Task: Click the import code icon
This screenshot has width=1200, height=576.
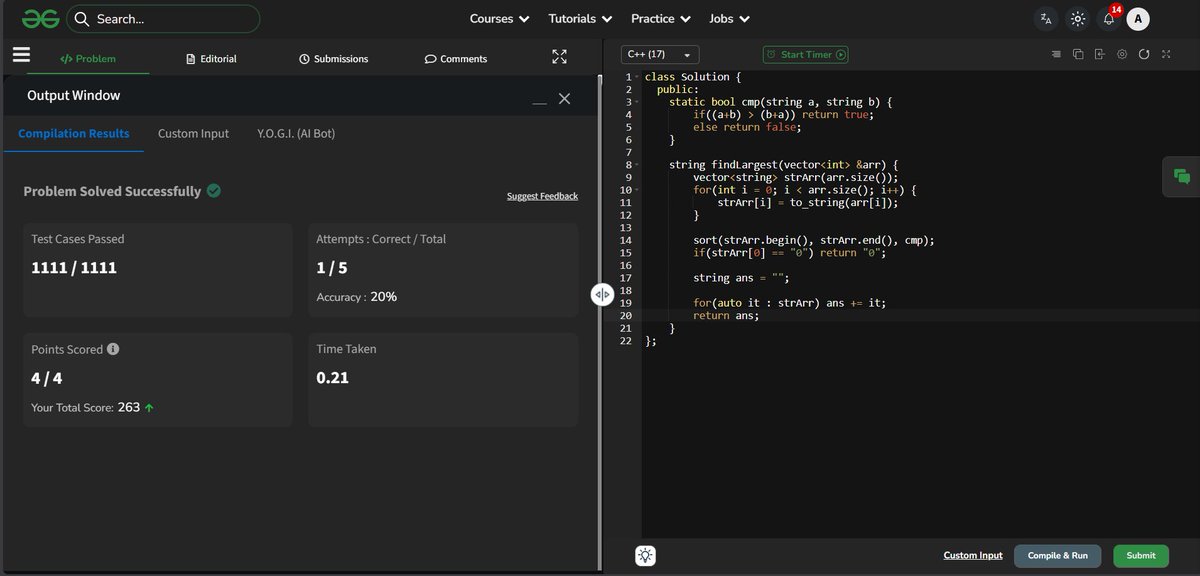Action: click(x=1100, y=55)
